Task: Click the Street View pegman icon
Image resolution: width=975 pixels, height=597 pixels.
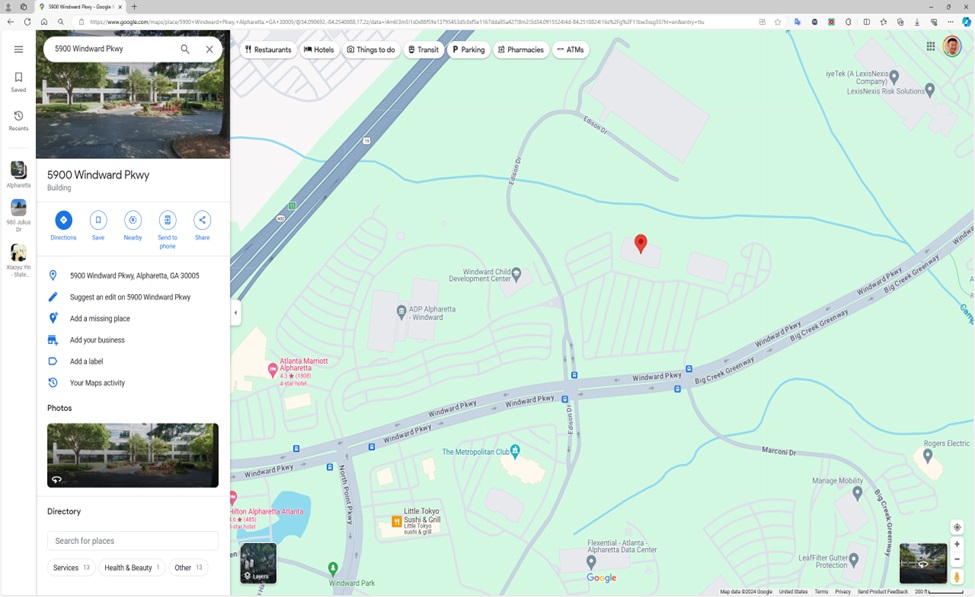Action: pos(957,576)
